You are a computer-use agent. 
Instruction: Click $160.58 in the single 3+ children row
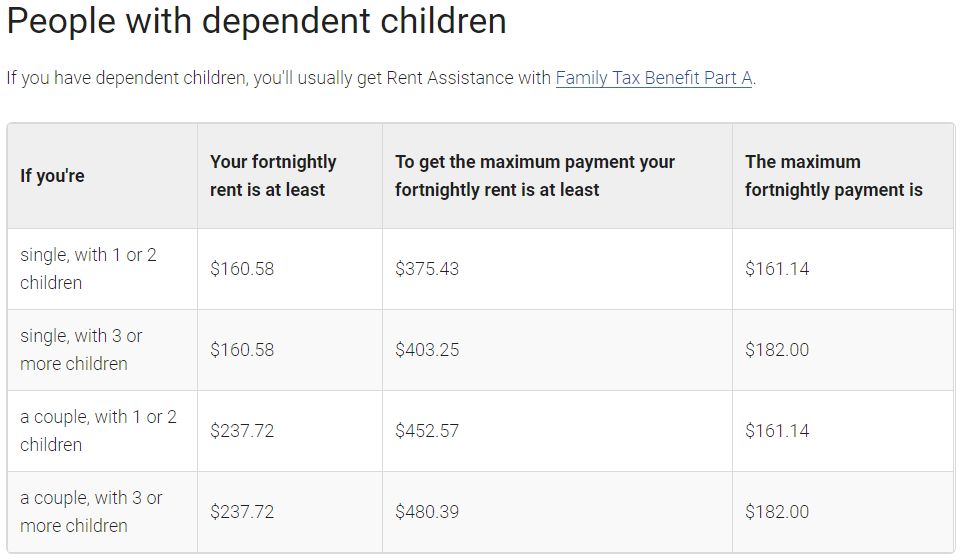click(x=242, y=350)
